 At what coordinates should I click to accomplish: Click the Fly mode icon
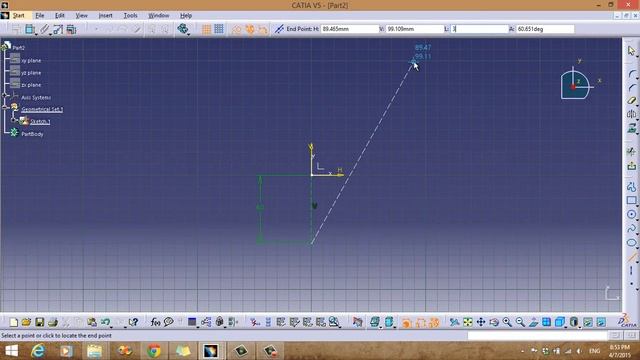454,322
